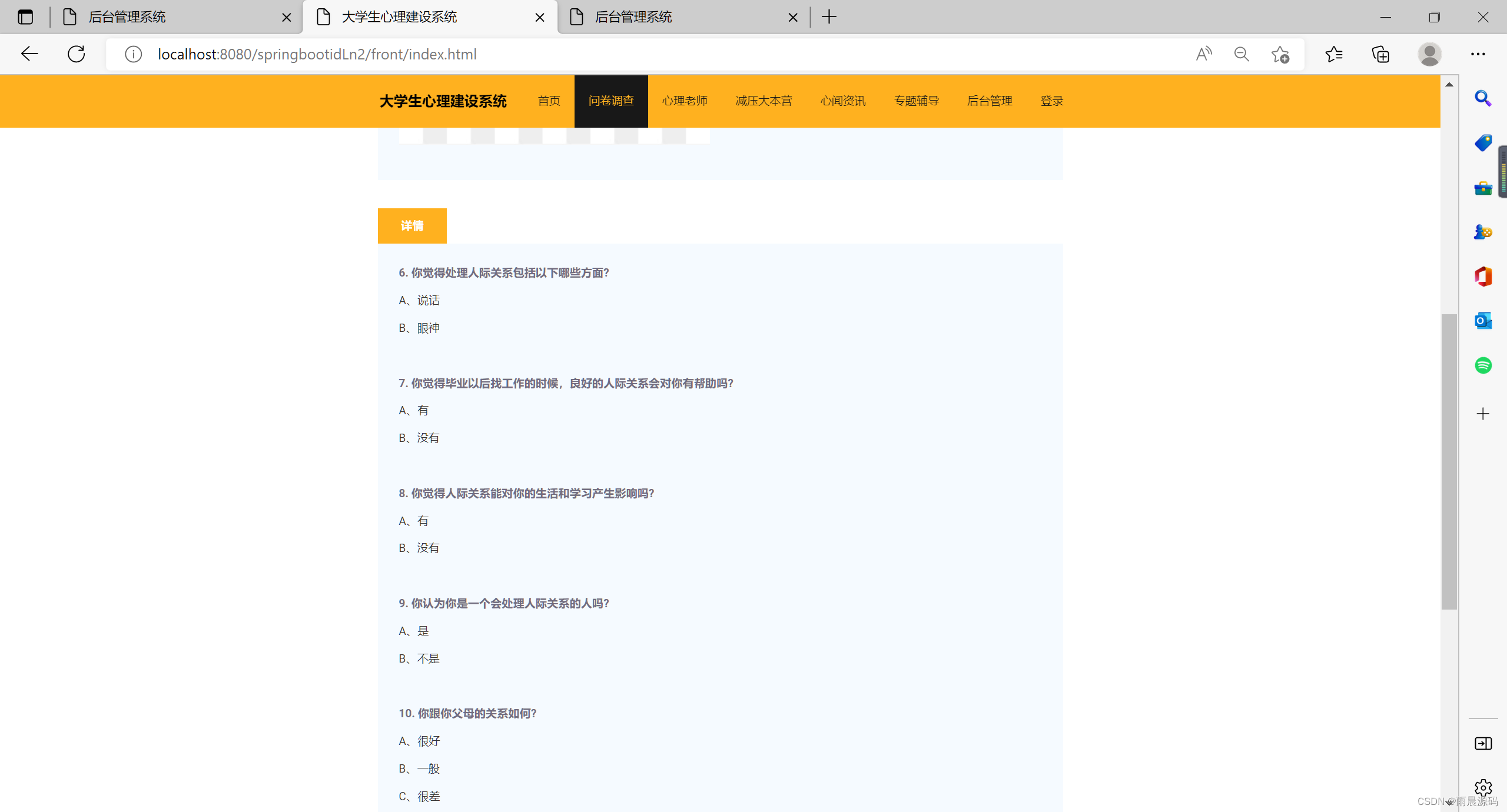
Task: Click question 10 title 你跟你父母的关系如何
Action: (x=468, y=714)
